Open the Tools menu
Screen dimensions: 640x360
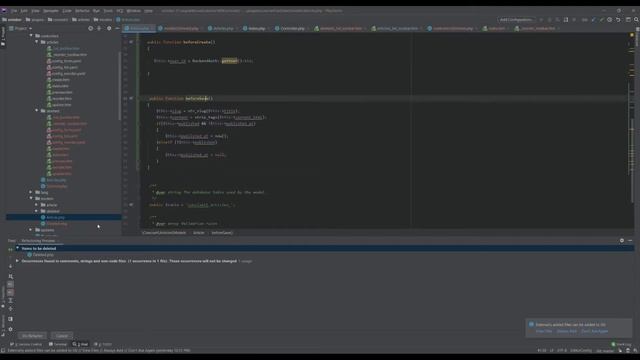(108, 11)
